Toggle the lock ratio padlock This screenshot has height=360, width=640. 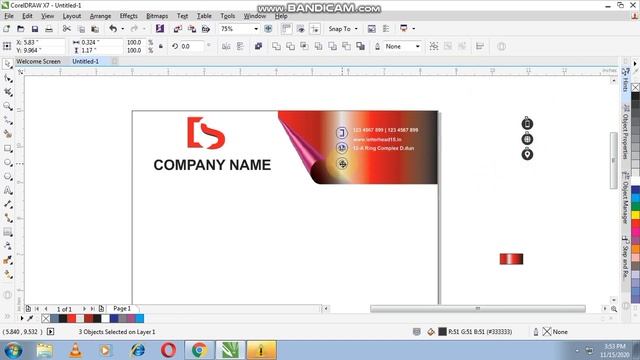(x=161, y=46)
